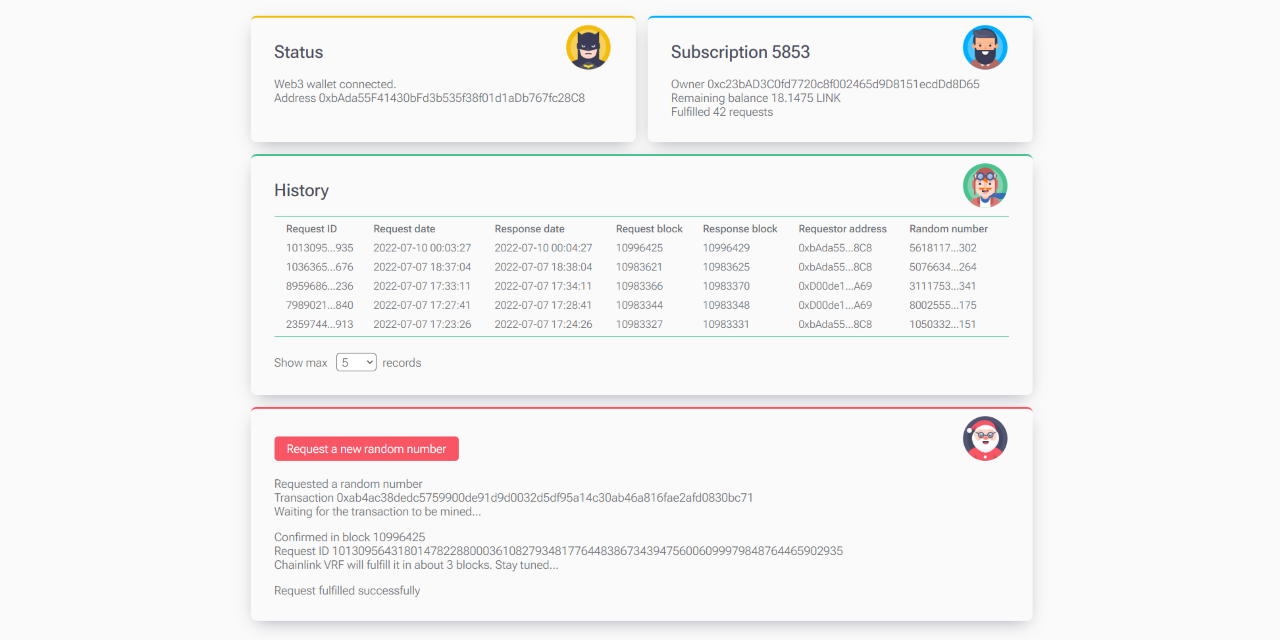Screen dimensions: 1280x640
Task: Click the pilot avatar in History card
Action: click(984, 186)
